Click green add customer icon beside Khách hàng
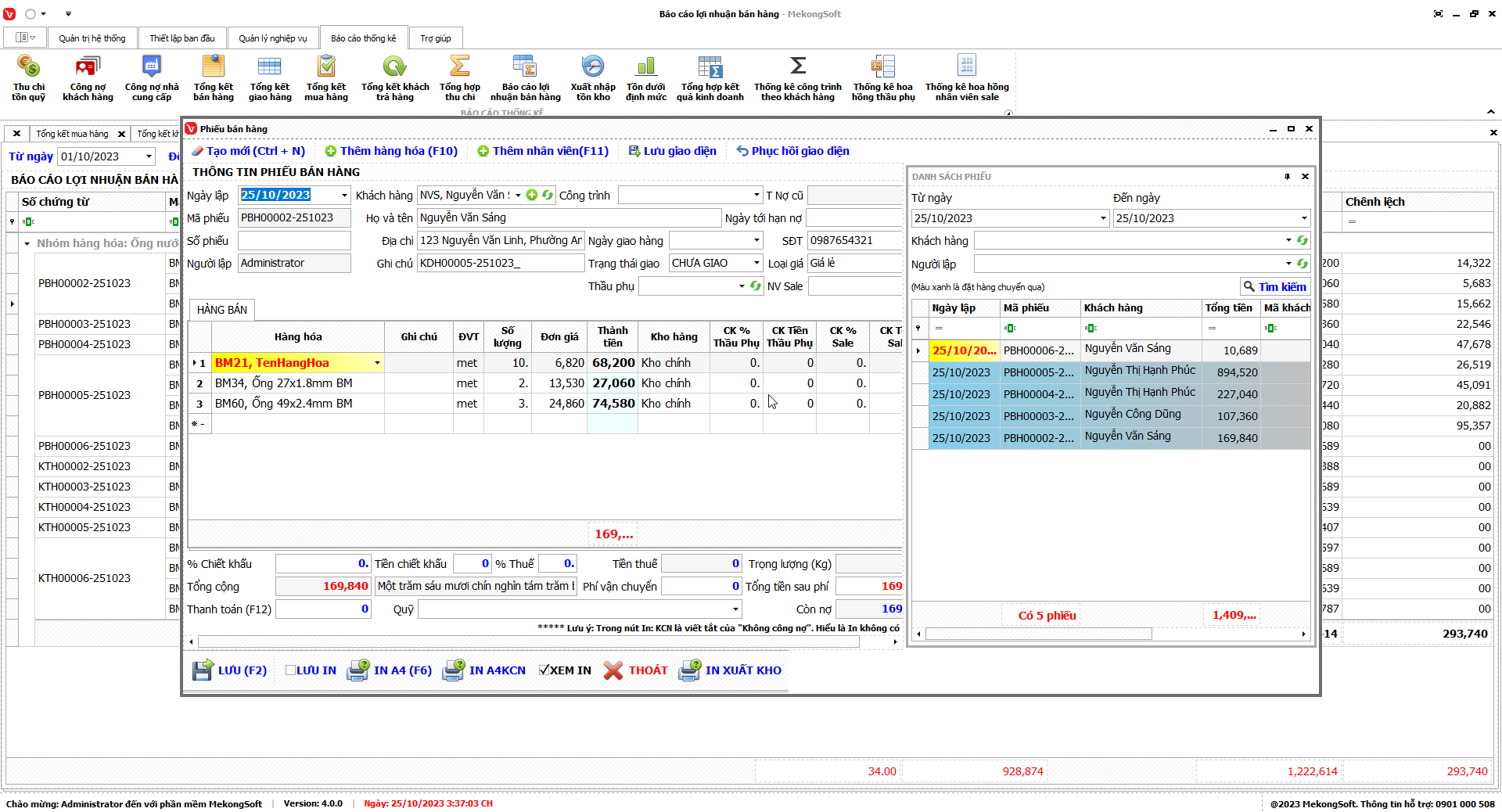The image size is (1502, 812). click(532, 195)
